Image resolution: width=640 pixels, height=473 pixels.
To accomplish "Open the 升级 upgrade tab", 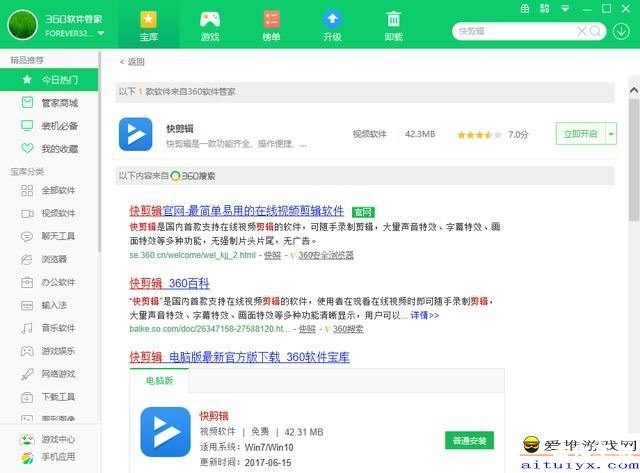I will coord(332,27).
